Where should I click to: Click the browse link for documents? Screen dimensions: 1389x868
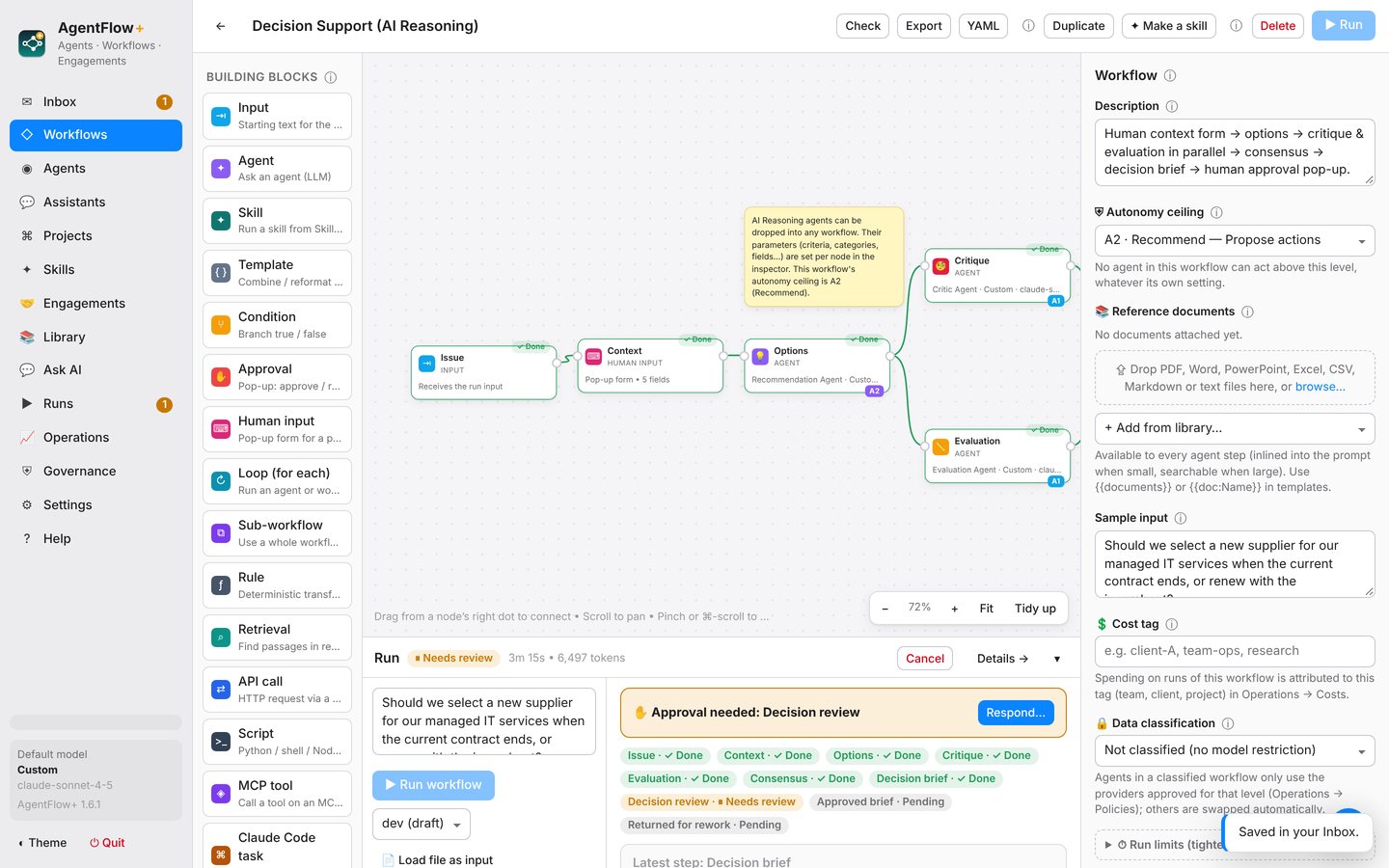pyautogui.click(x=1321, y=387)
